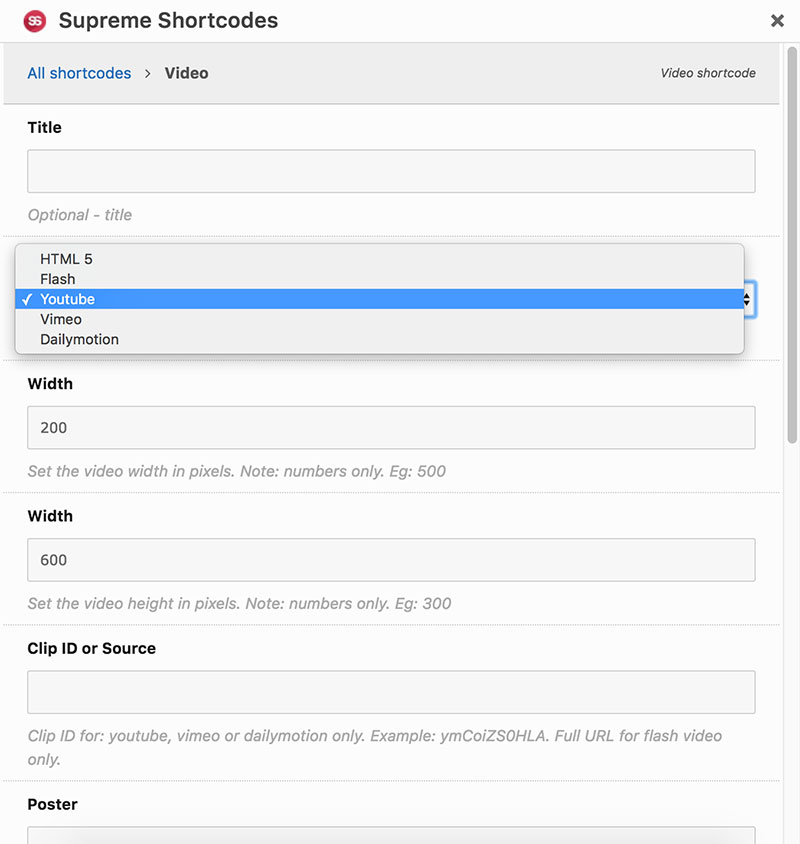800x844 pixels.
Task: Click the Title field label
Action: tap(44, 128)
